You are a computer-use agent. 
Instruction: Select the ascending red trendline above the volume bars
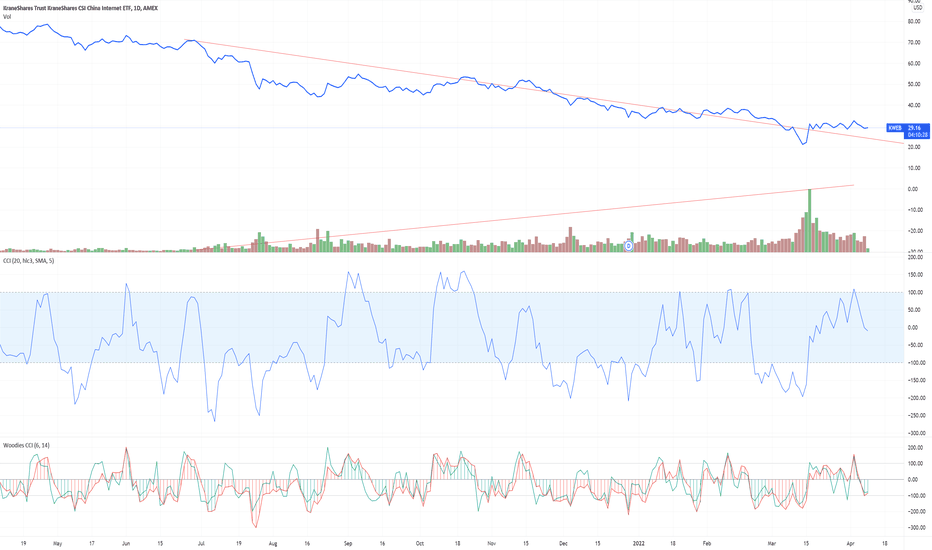pyautogui.click(x=535, y=218)
